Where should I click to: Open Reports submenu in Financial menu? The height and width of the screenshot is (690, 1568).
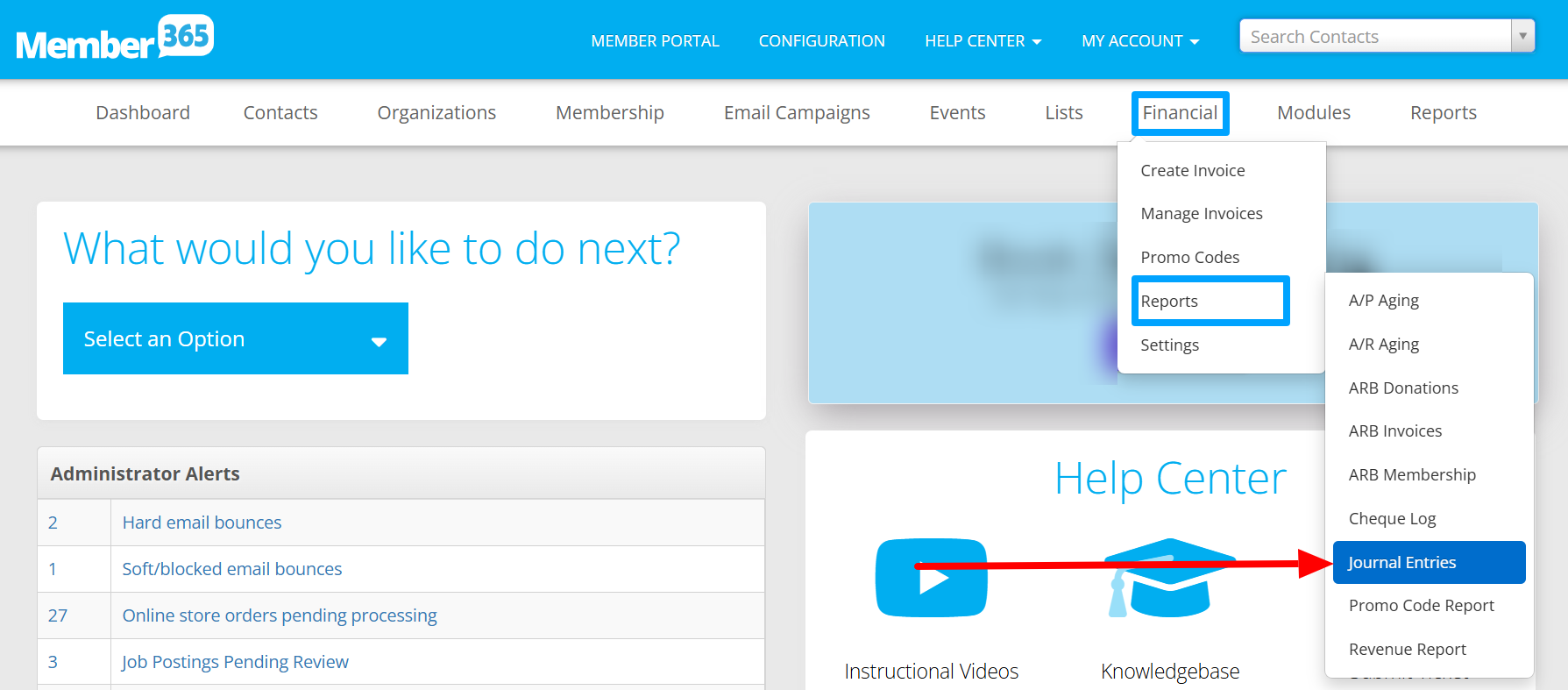point(1169,301)
